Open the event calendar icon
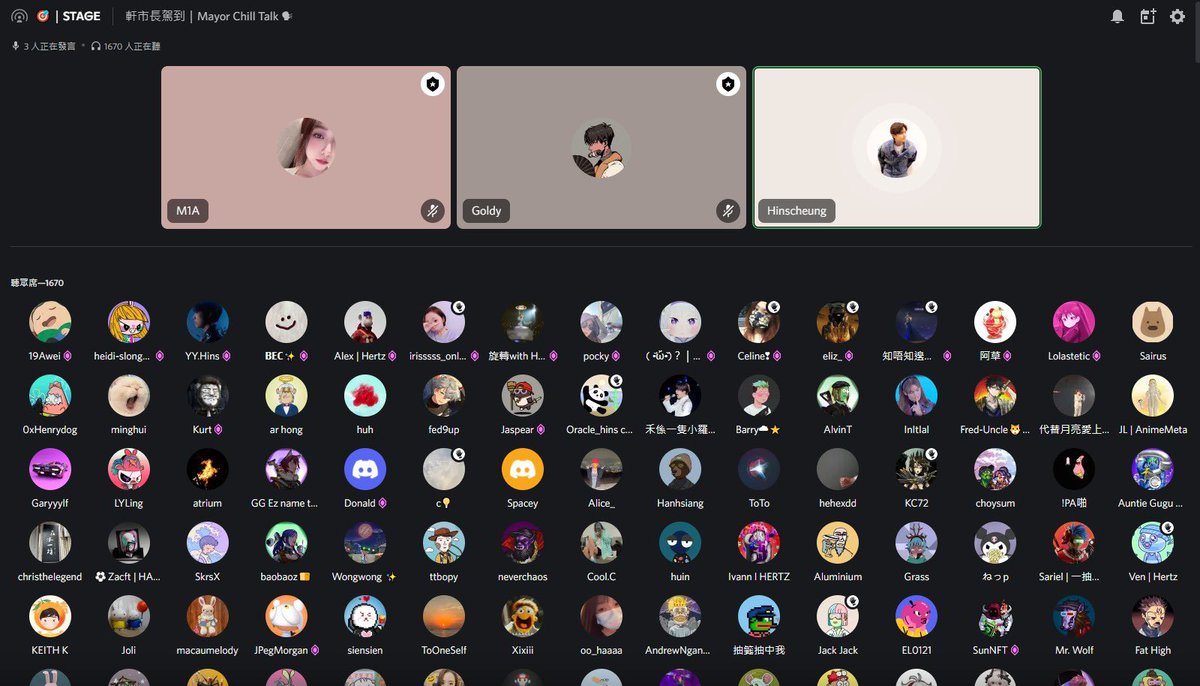 click(1147, 16)
